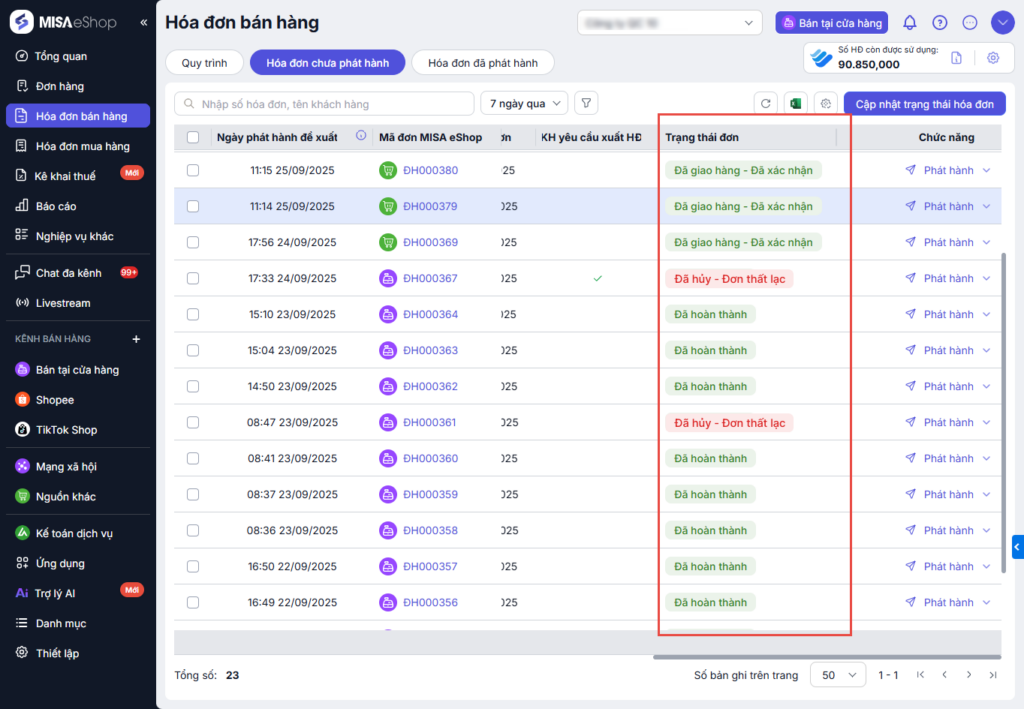Open order link ĐH000369

click(430, 243)
